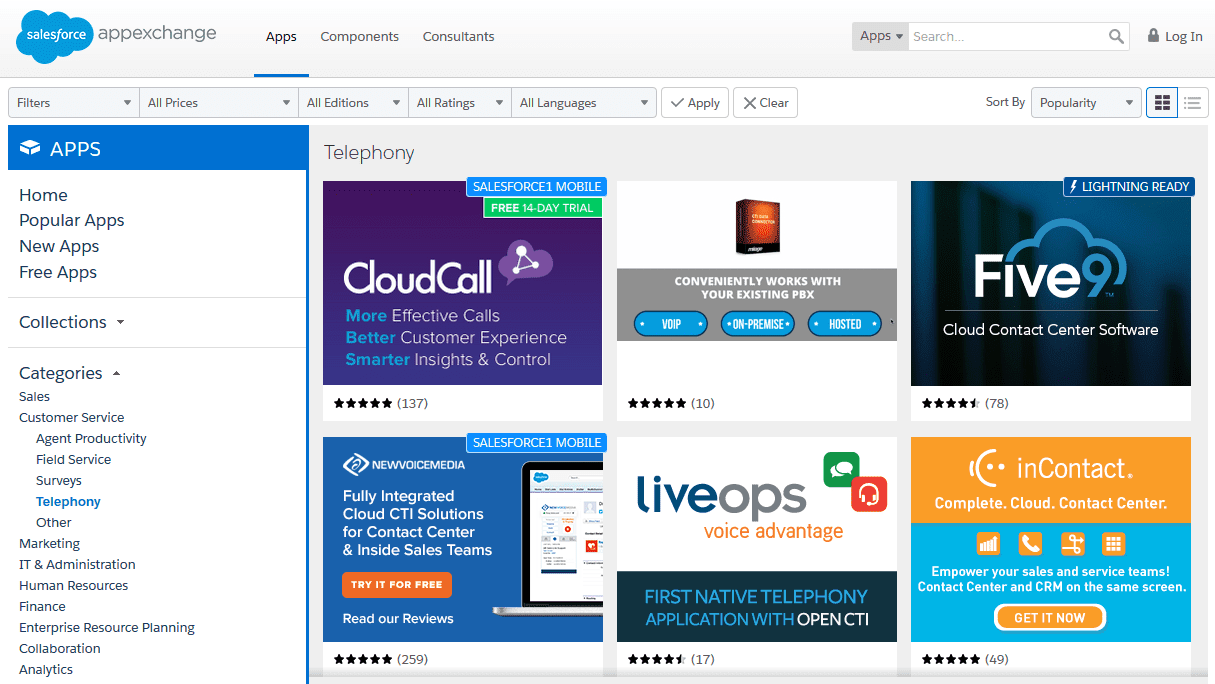Click inContact's Get It Now button
The width and height of the screenshot is (1215, 684).
click(x=1049, y=617)
